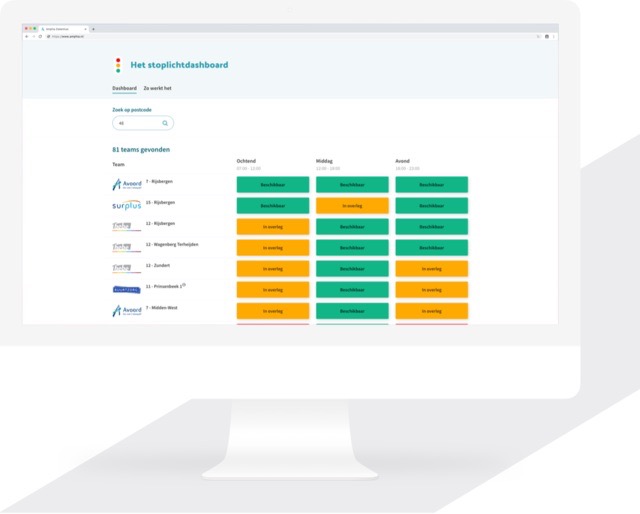Click Middag Beschikbaar for 7 - Rijsbergen
The height and width of the screenshot is (514, 640).
352,185
